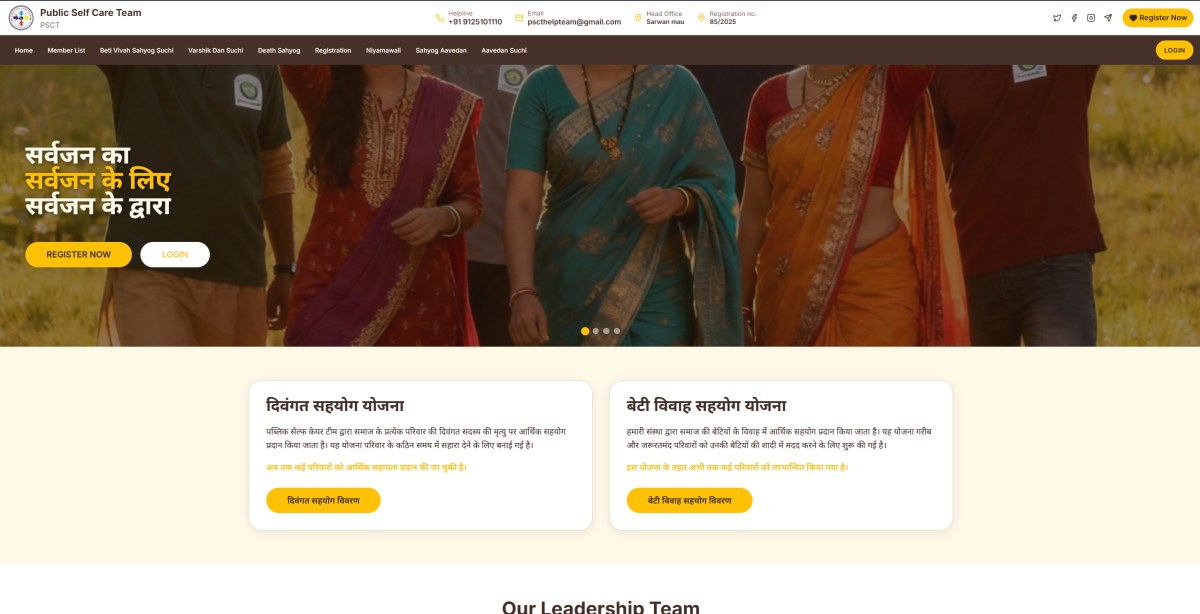Viewport: 1200px width, 614px height.
Task: Click the REGISTER NOW button on hero banner
Action: tap(78, 255)
